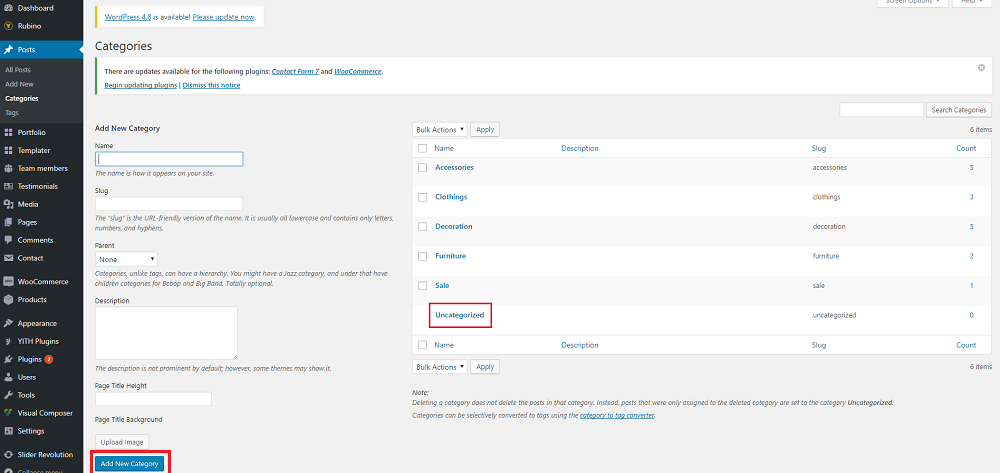Click the Products box icon
Viewport: 1000px width, 473px height.
(x=8, y=300)
